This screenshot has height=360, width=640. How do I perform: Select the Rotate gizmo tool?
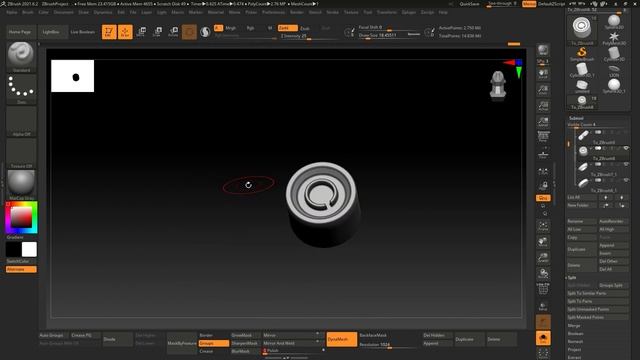pos(173,32)
